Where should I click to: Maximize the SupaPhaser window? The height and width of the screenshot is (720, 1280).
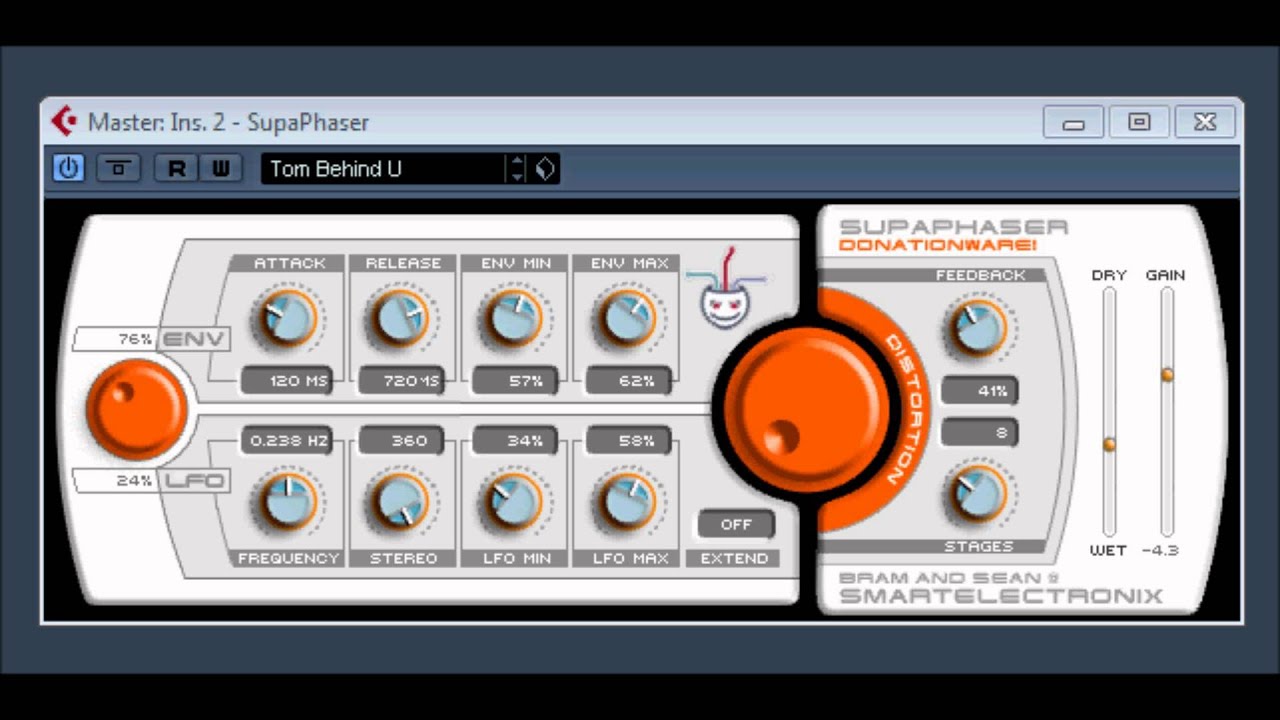[x=1139, y=122]
